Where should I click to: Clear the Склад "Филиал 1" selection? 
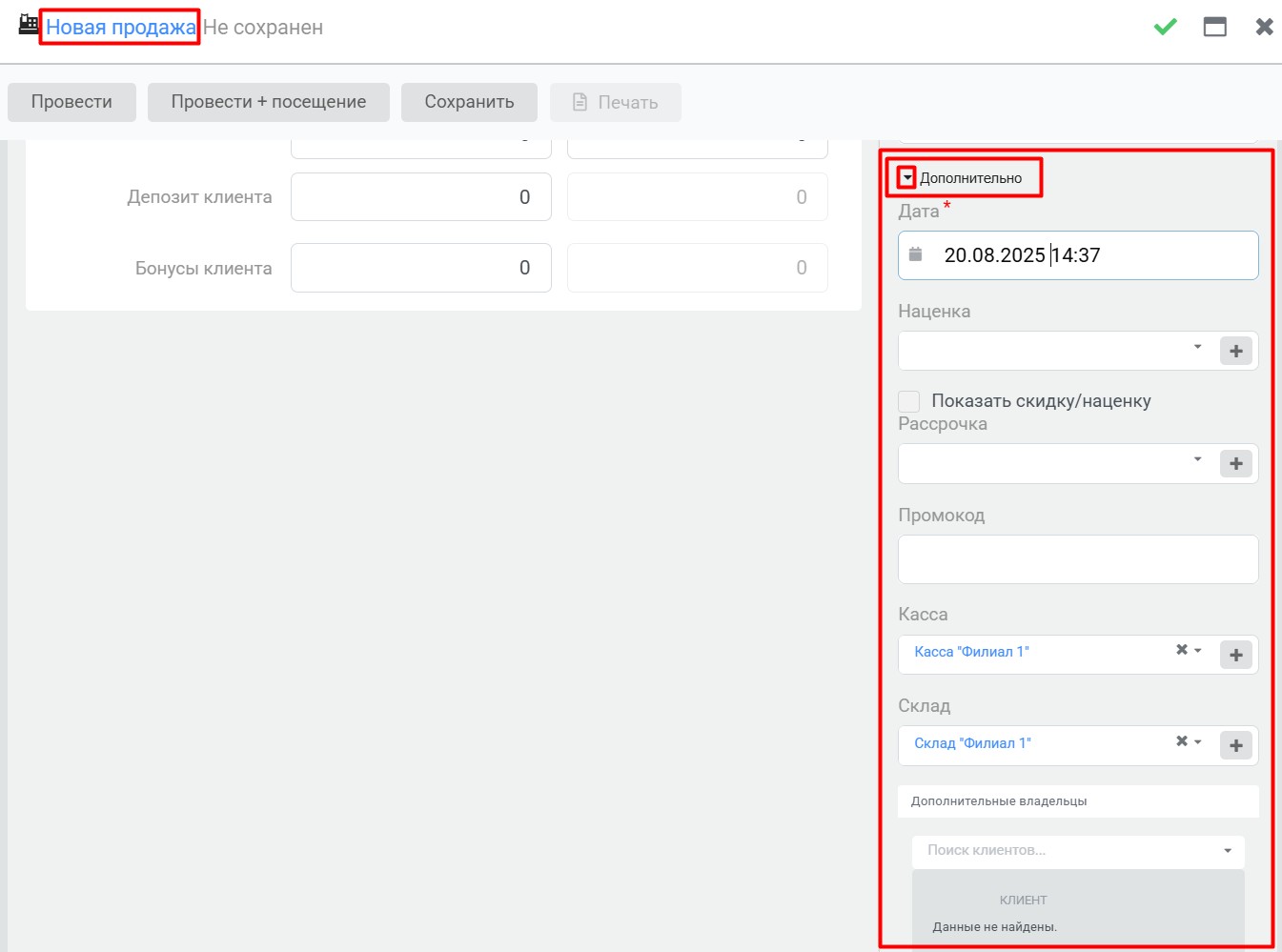(x=1181, y=741)
